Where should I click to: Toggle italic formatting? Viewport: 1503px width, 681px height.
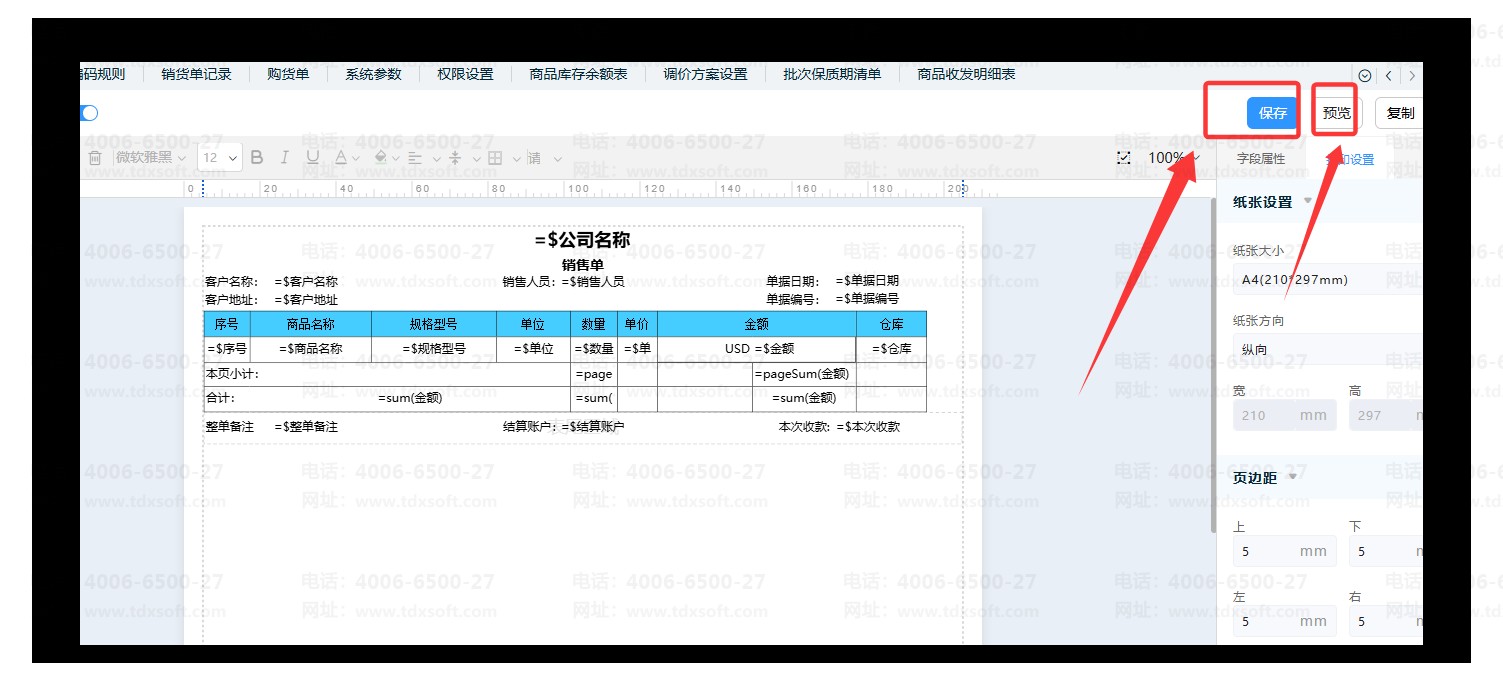[x=284, y=158]
